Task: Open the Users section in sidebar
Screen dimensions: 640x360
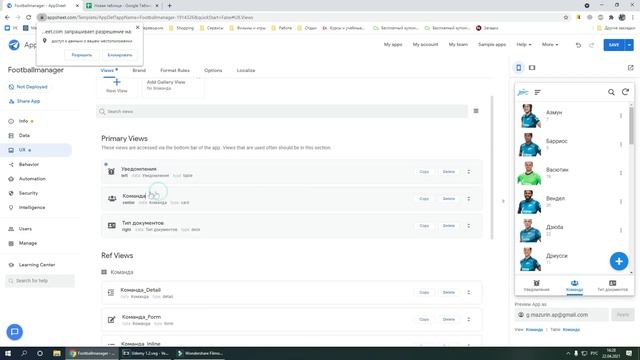Action: tap(25, 229)
